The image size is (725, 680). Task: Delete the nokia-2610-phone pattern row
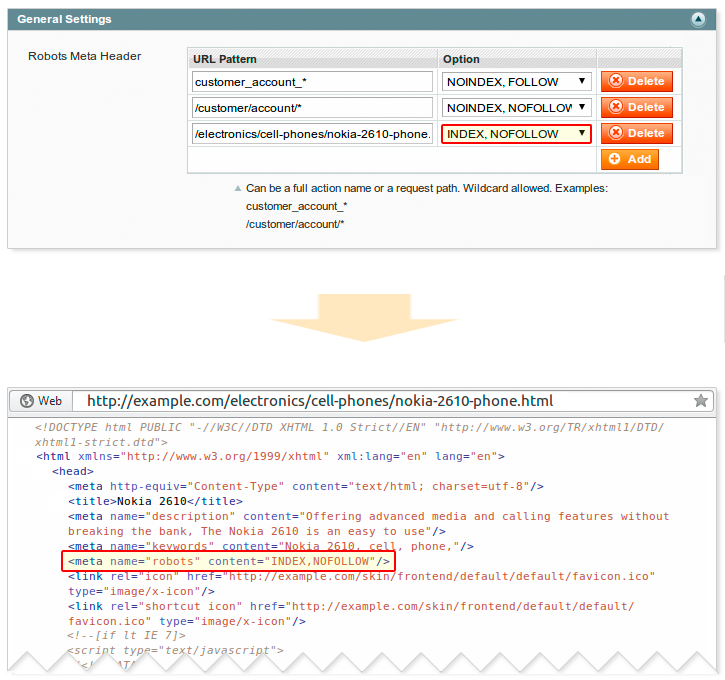(636, 133)
